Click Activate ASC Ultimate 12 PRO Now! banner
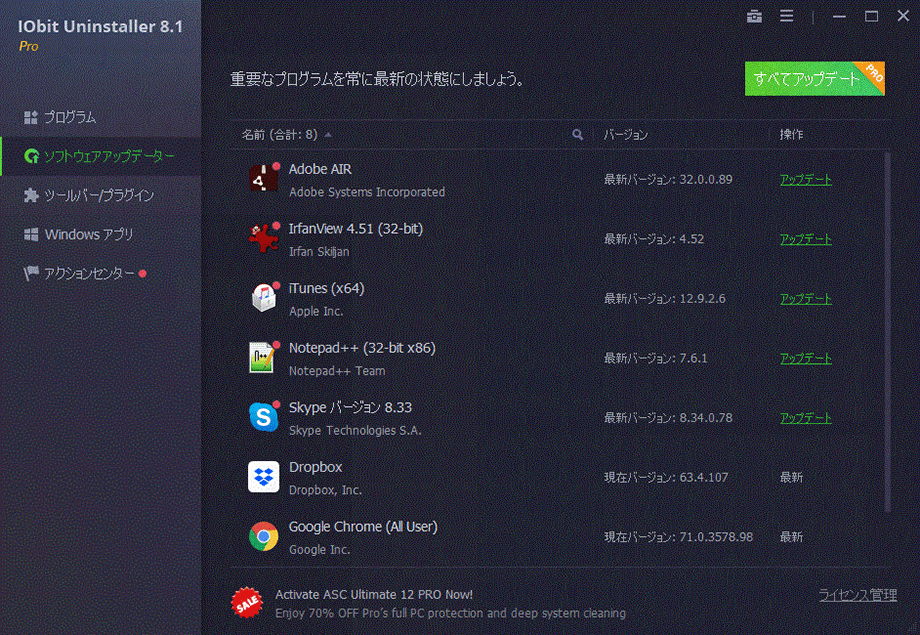This screenshot has height=635, width=920. coord(374,595)
